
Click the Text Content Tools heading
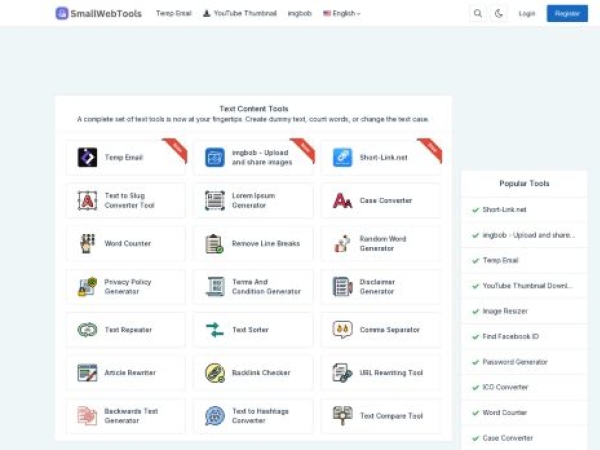coord(254,109)
